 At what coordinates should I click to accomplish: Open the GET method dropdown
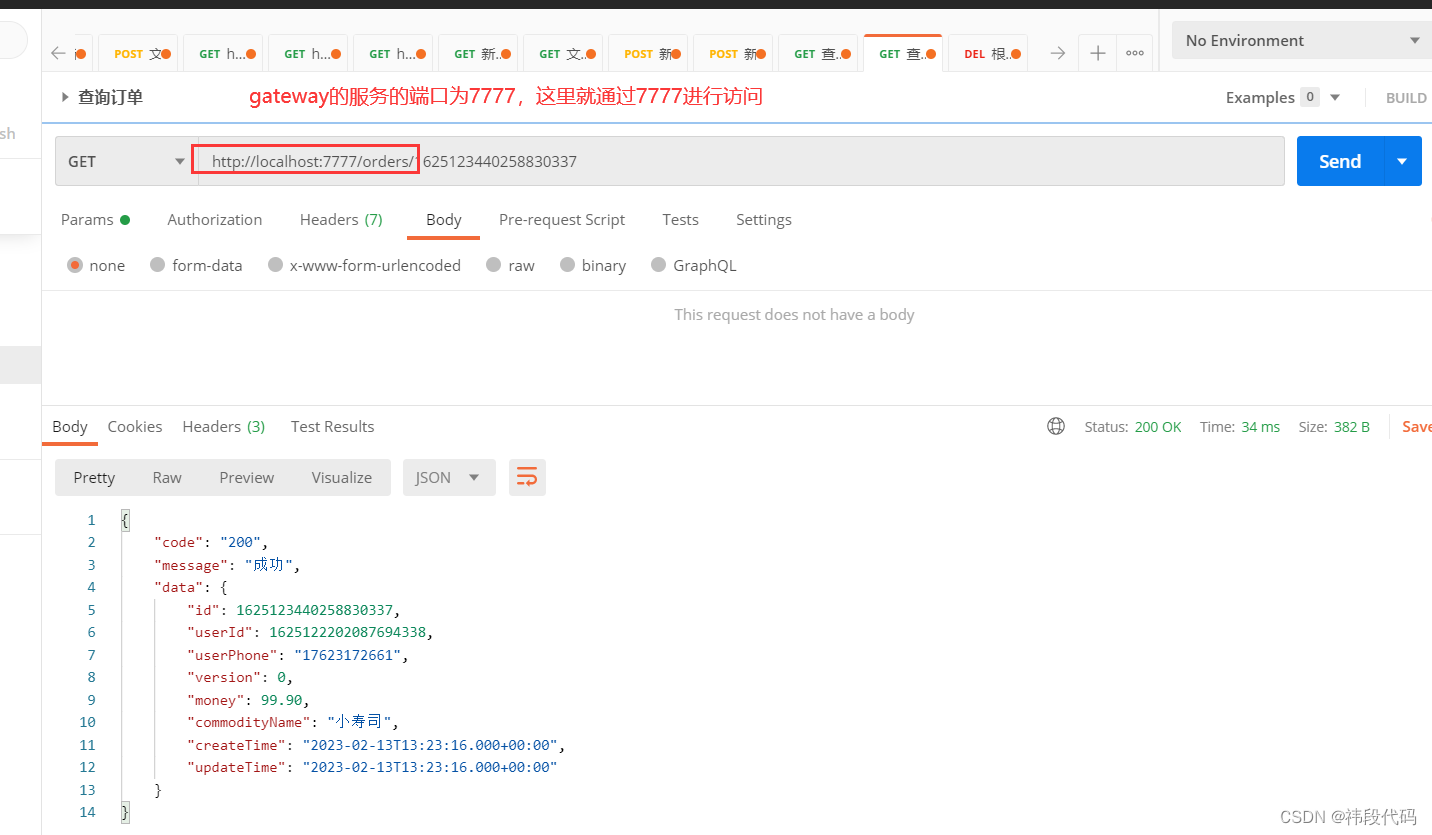(x=126, y=161)
